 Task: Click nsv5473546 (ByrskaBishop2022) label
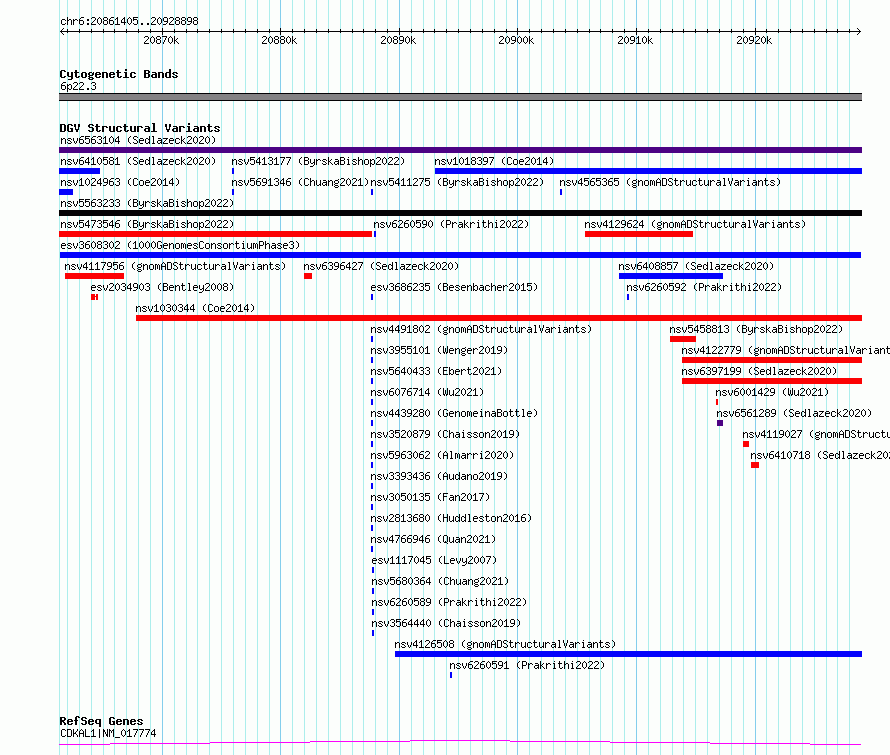coord(147,224)
